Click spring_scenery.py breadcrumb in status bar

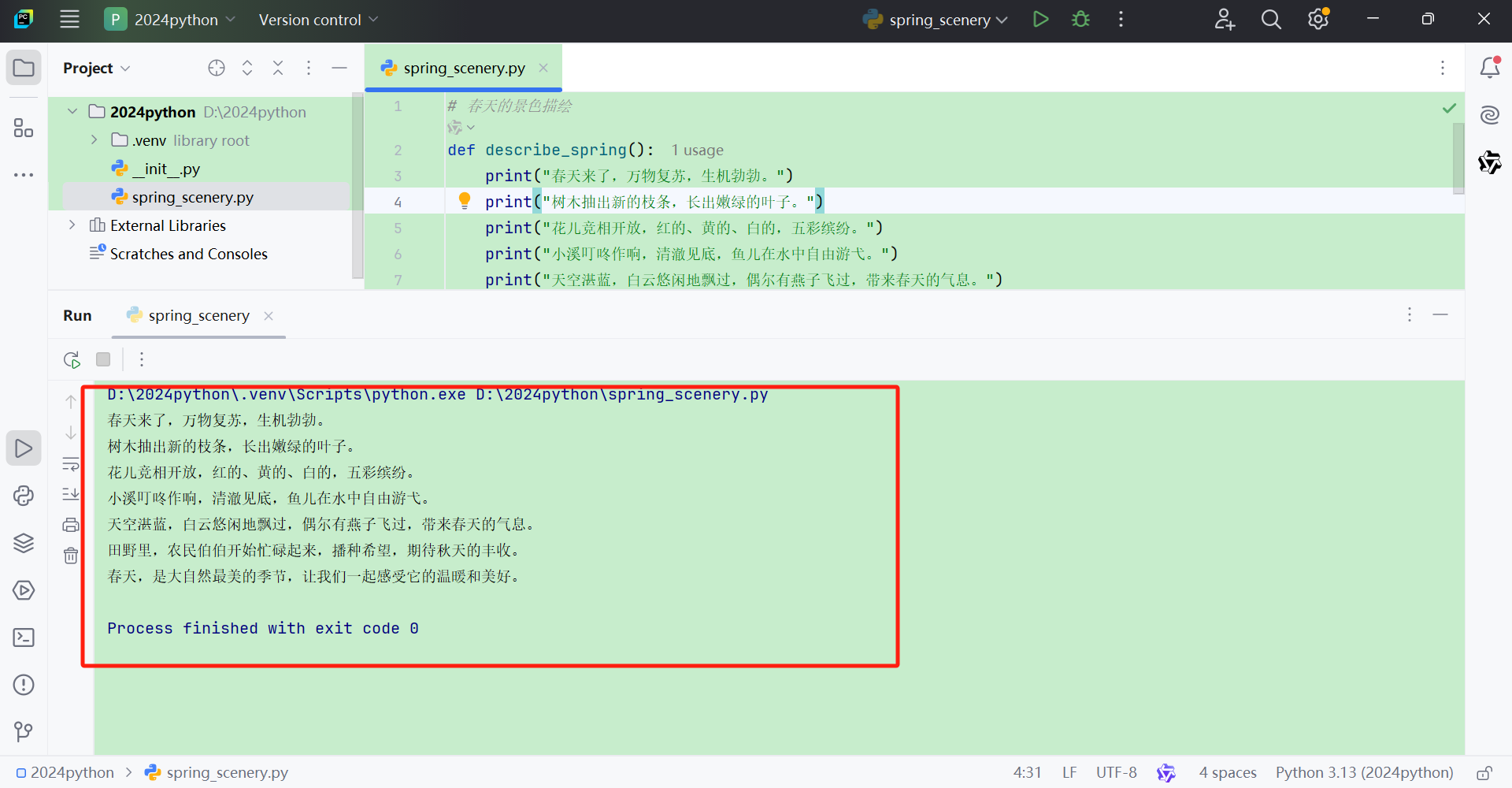pos(217,772)
